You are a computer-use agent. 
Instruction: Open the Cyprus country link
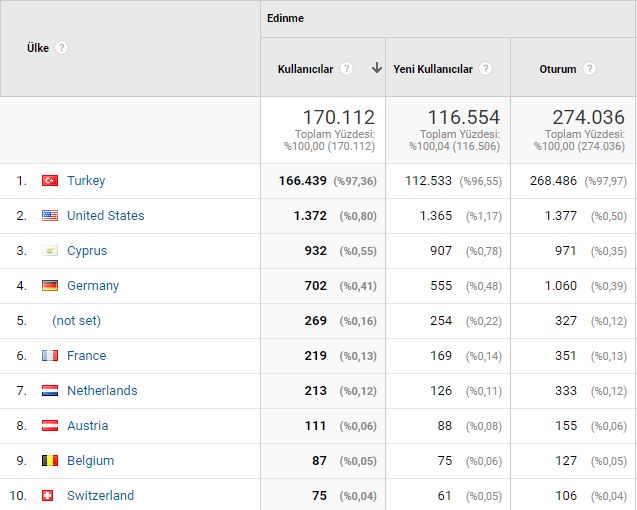[x=87, y=251]
